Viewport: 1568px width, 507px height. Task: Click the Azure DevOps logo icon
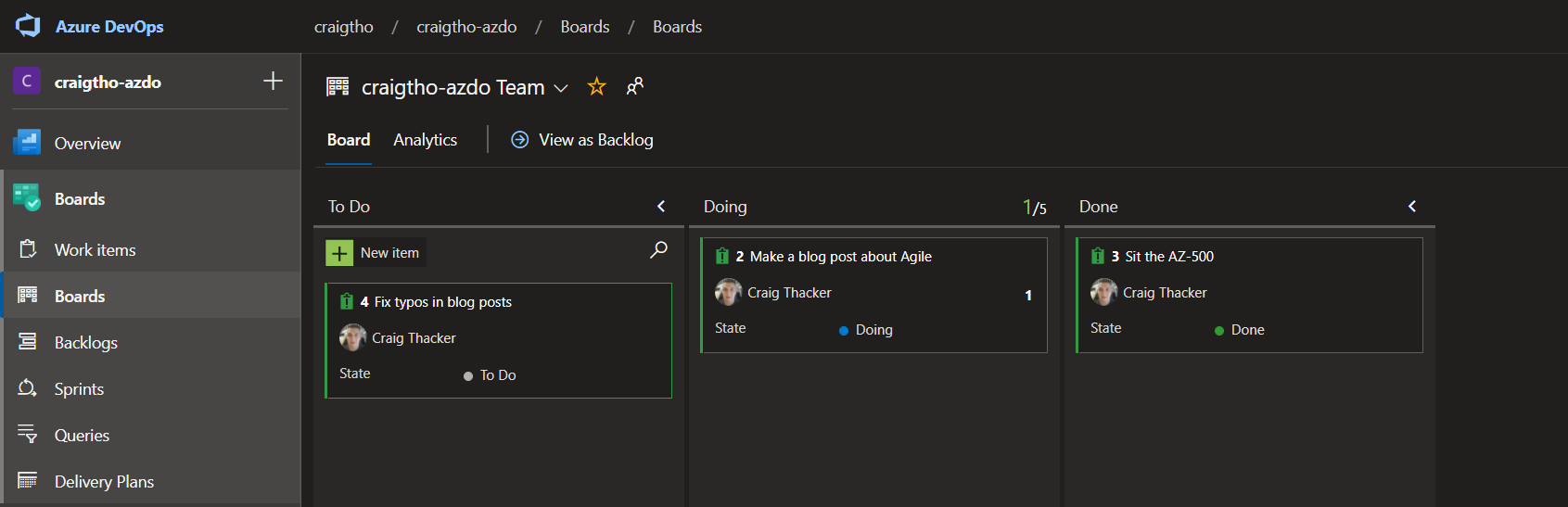pos(28,26)
